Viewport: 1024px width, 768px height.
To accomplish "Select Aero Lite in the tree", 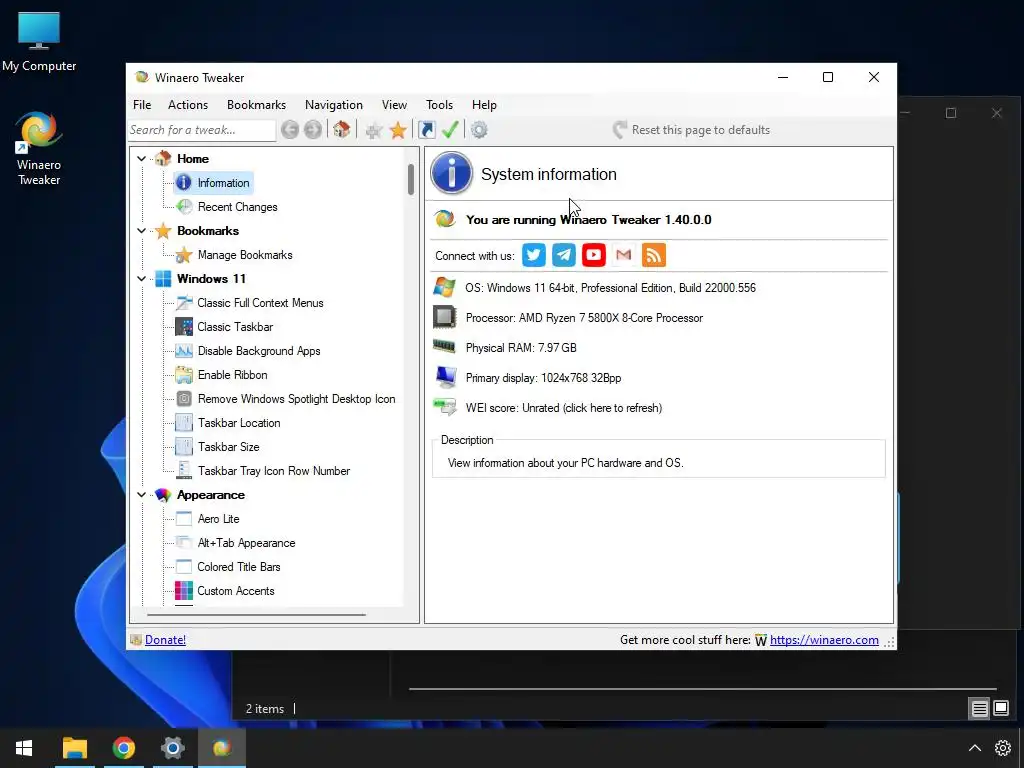I will pyautogui.click(x=219, y=519).
